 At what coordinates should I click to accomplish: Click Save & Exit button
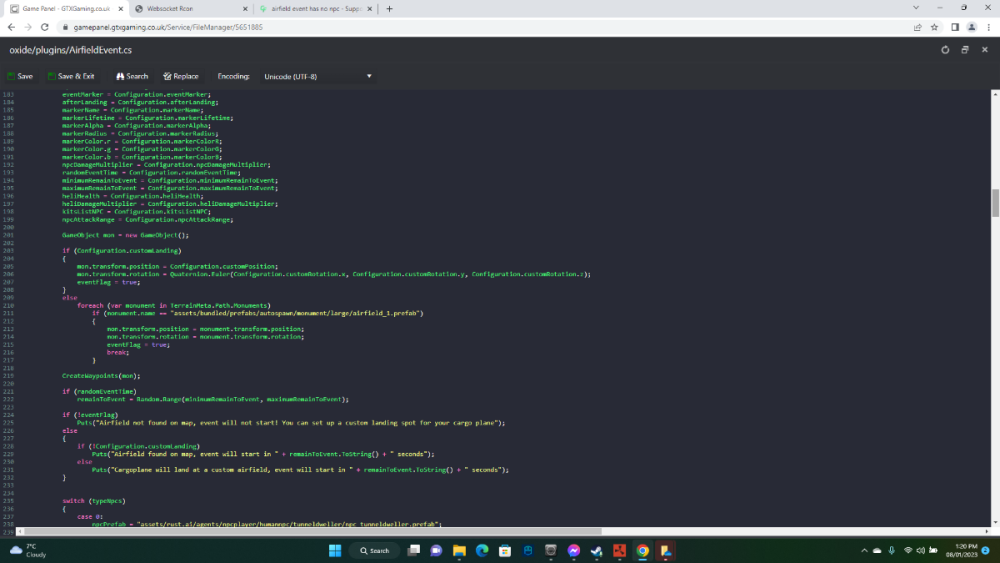coord(71,76)
